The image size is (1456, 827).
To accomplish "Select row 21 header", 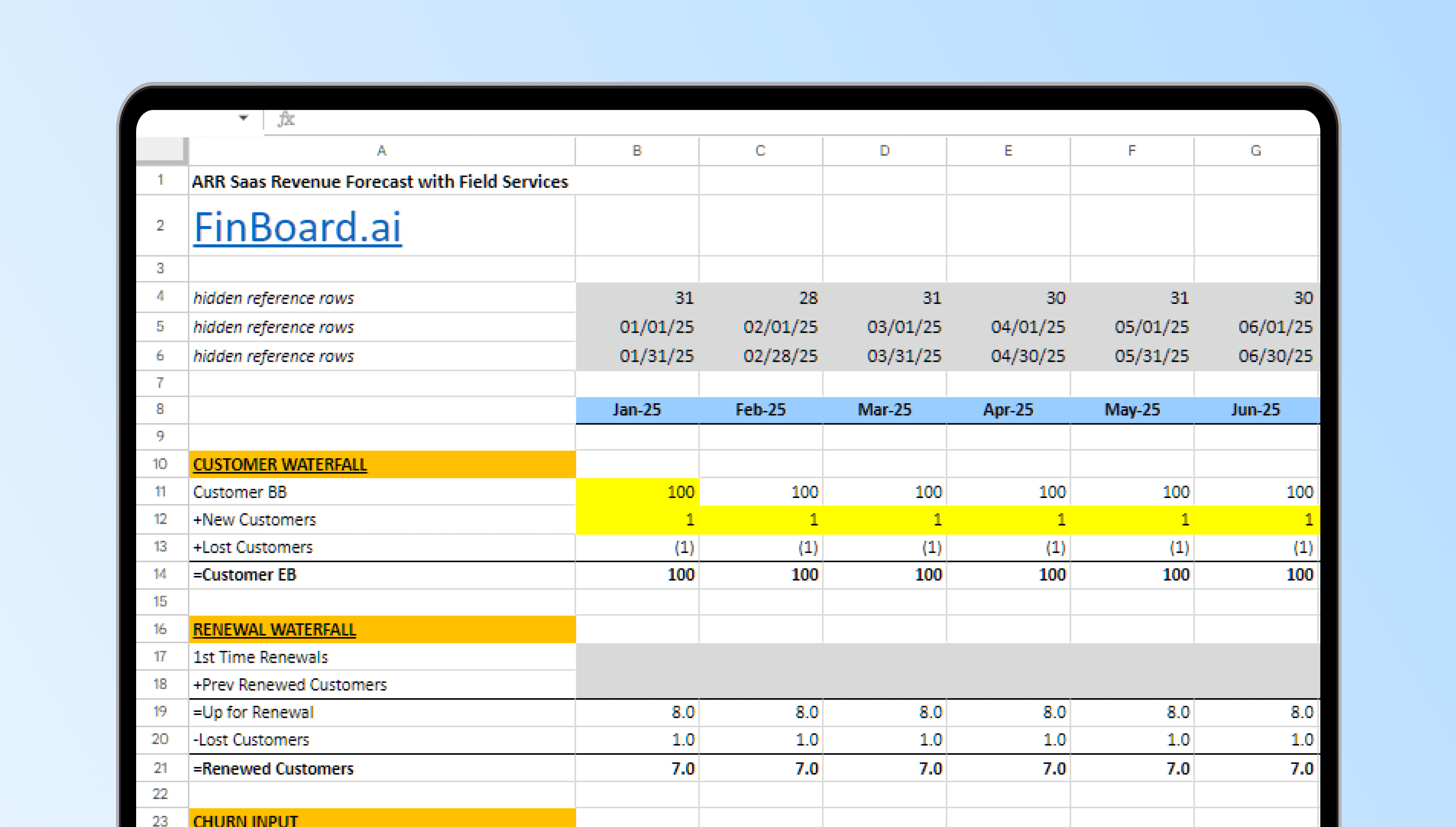I will (x=162, y=768).
